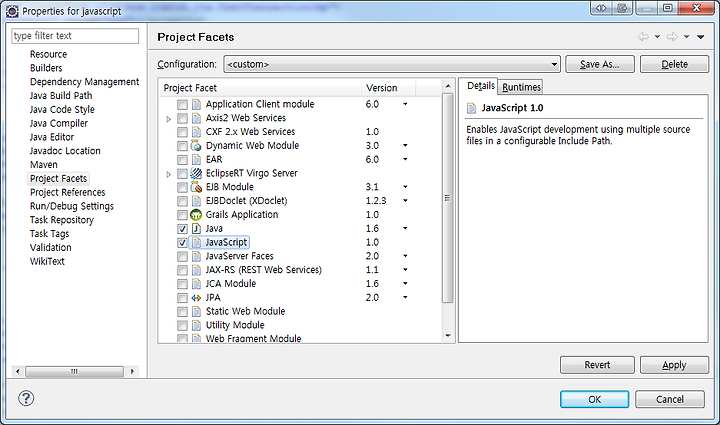Screen dimensions: 720x425
Task: Click the Apply button
Action: point(674,365)
